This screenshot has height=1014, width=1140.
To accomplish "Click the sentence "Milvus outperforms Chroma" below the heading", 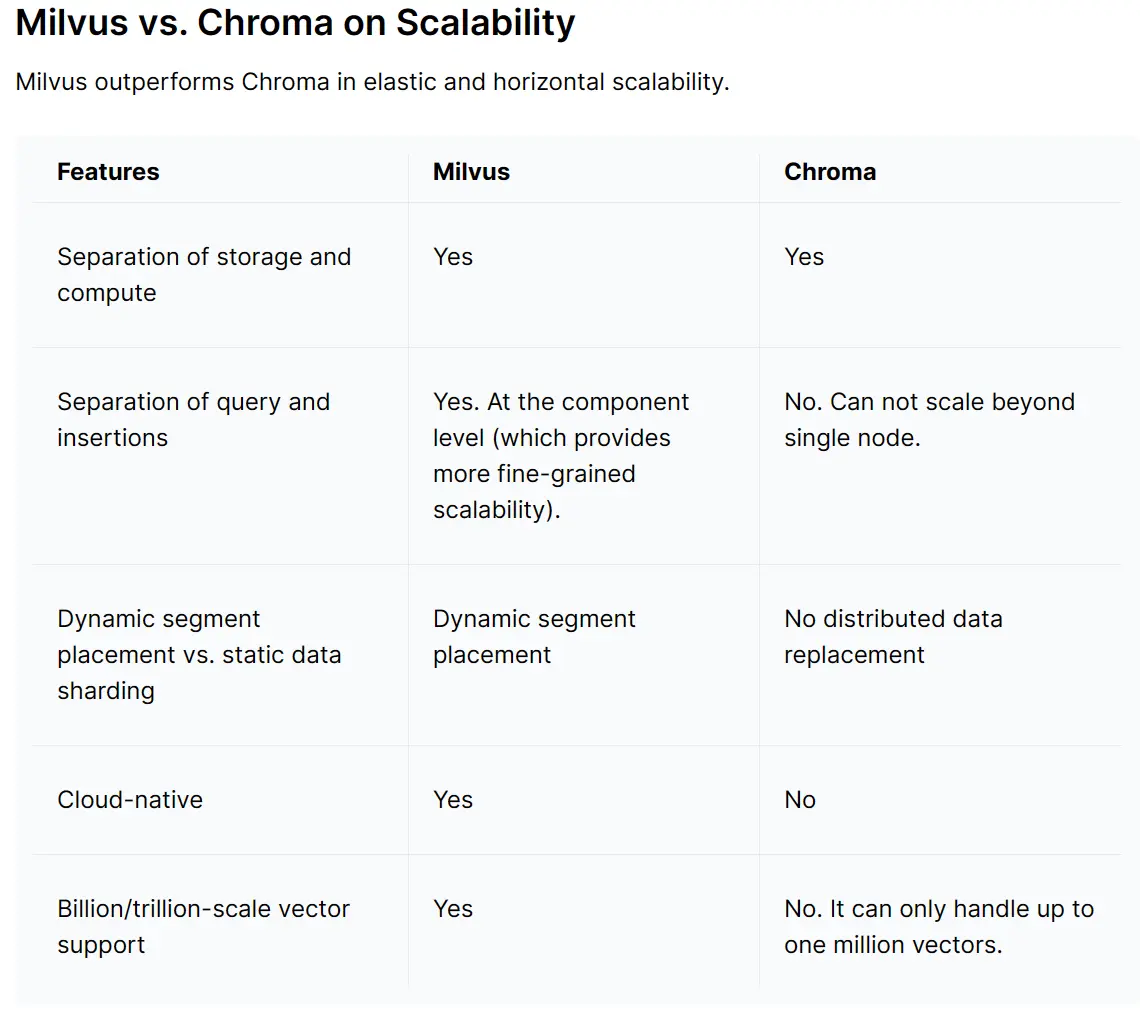I will pyautogui.click(x=372, y=82).
